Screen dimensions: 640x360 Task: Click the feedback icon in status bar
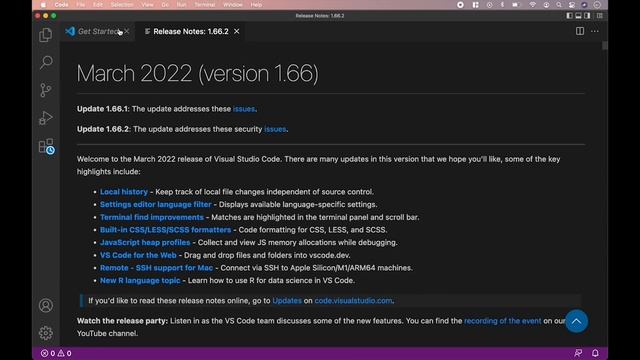(578, 353)
